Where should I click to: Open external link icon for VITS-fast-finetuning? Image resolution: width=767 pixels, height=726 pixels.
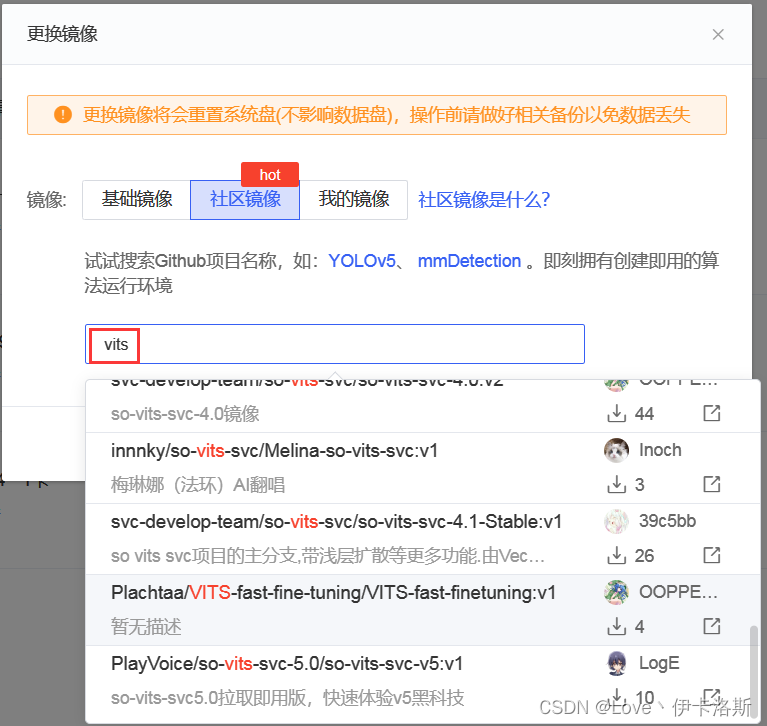[x=711, y=626]
